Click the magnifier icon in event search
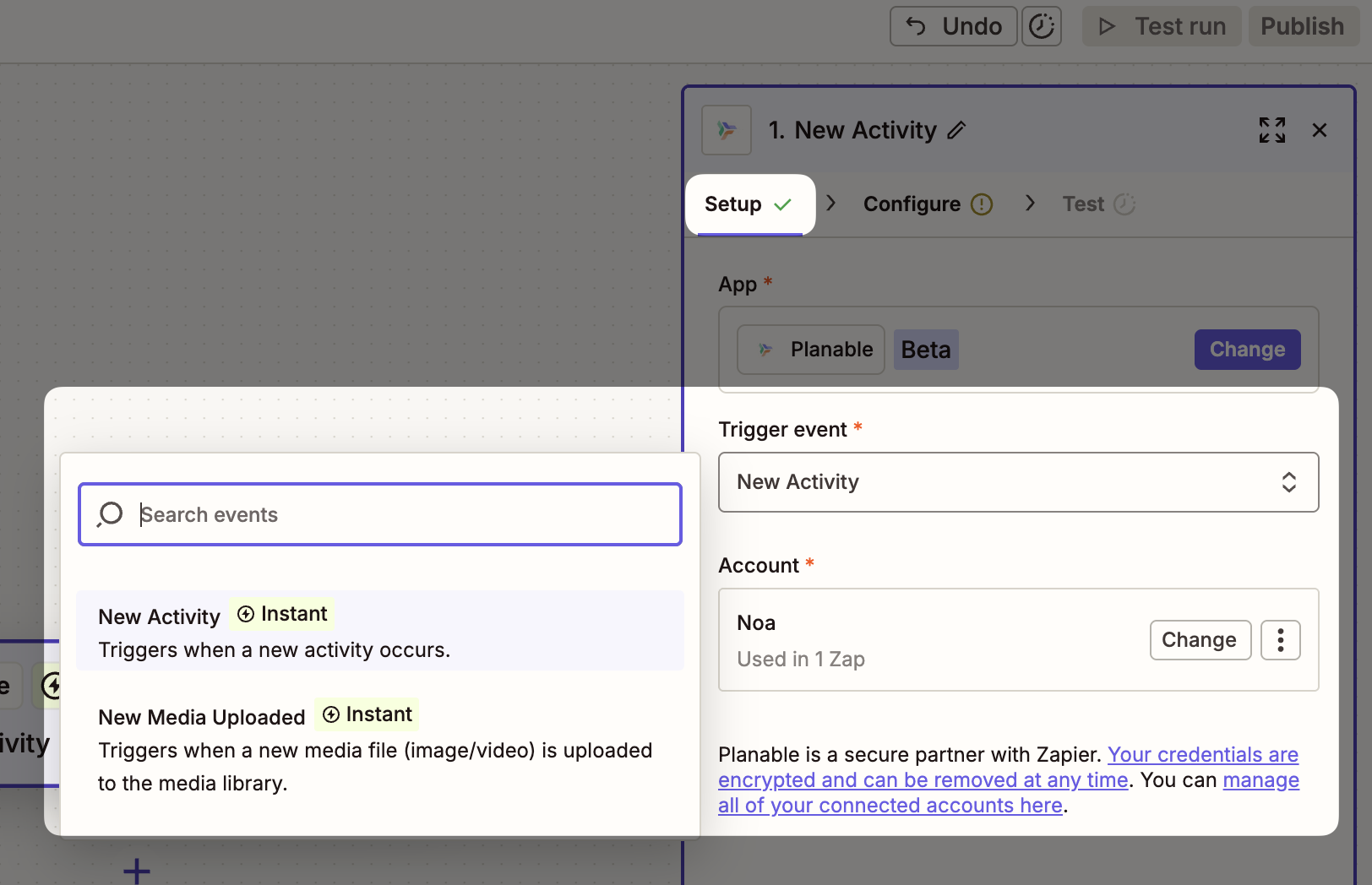This screenshot has width=1372, height=885. 110,514
